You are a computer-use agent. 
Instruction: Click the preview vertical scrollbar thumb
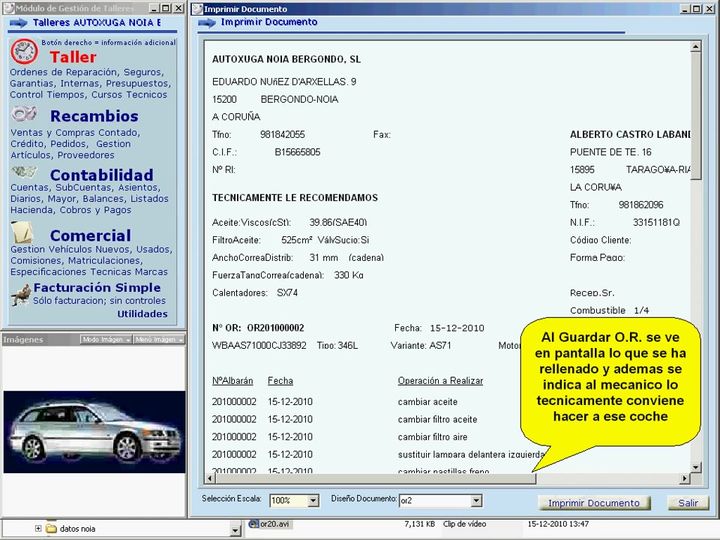tap(696, 116)
